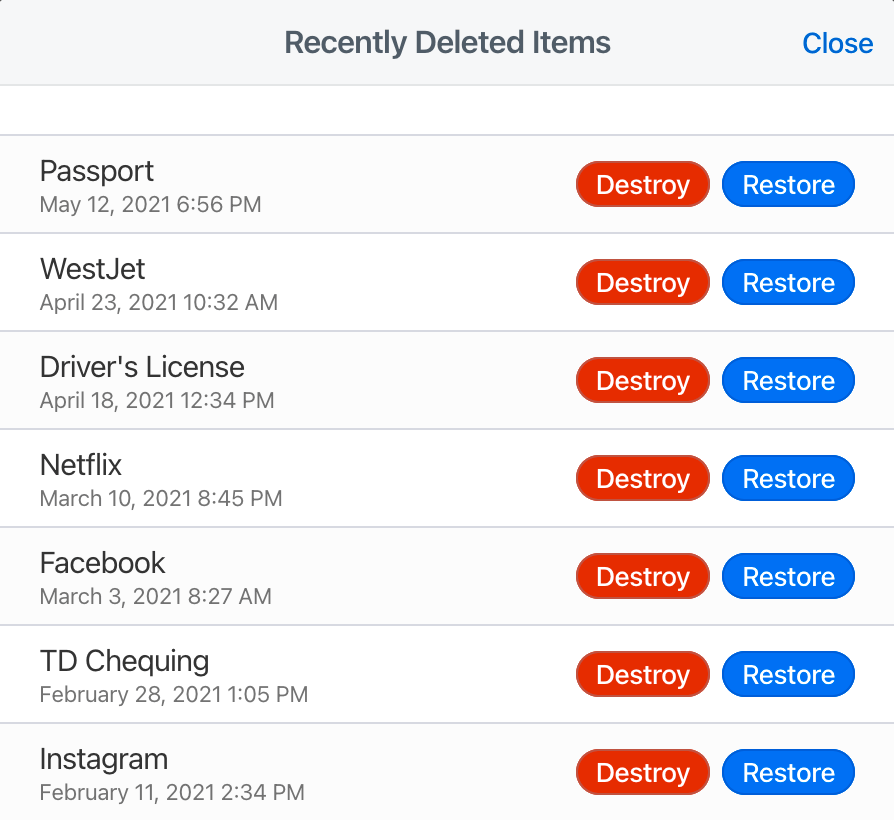The height and width of the screenshot is (820, 894).
Task: Destroy the Passport item
Action: (x=642, y=184)
